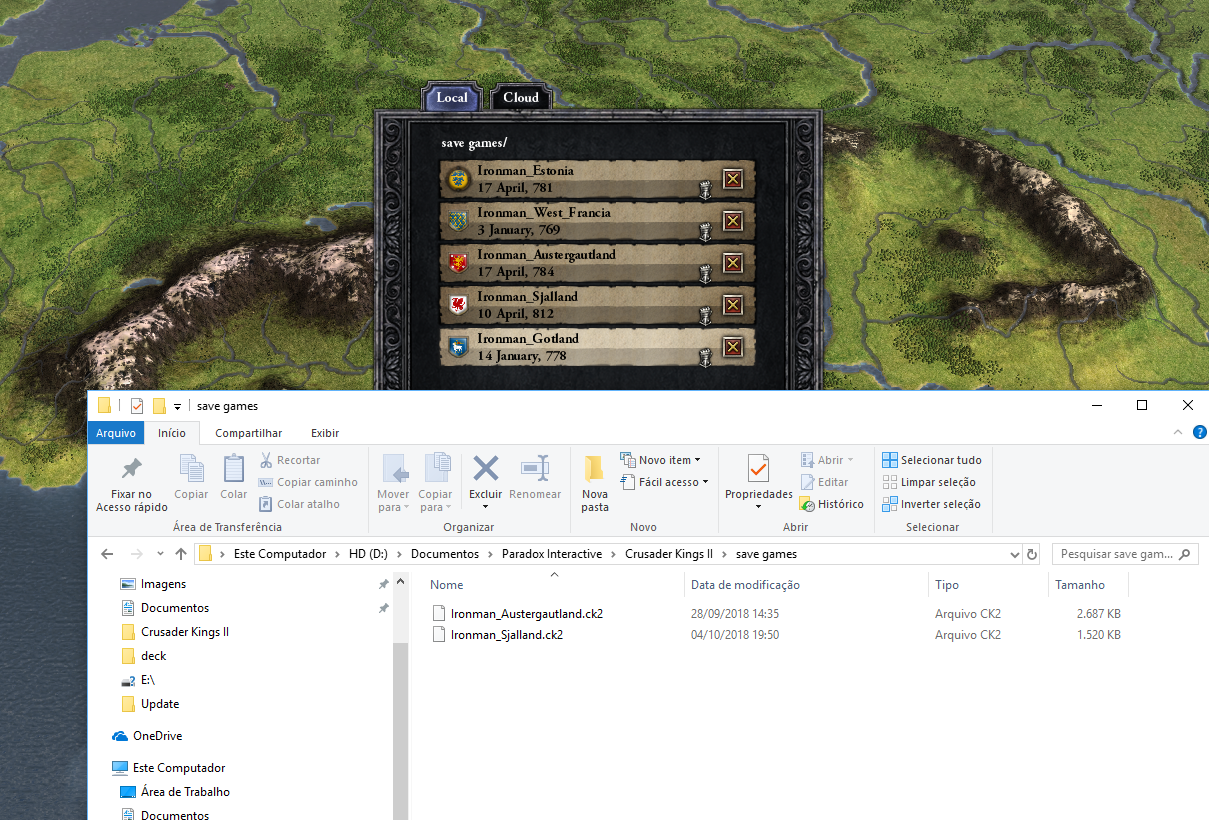Image resolution: width=1209 pixels, height=820 pixels.
Task: Select the Início ribbon tab
Action: (x=171, y=433)
